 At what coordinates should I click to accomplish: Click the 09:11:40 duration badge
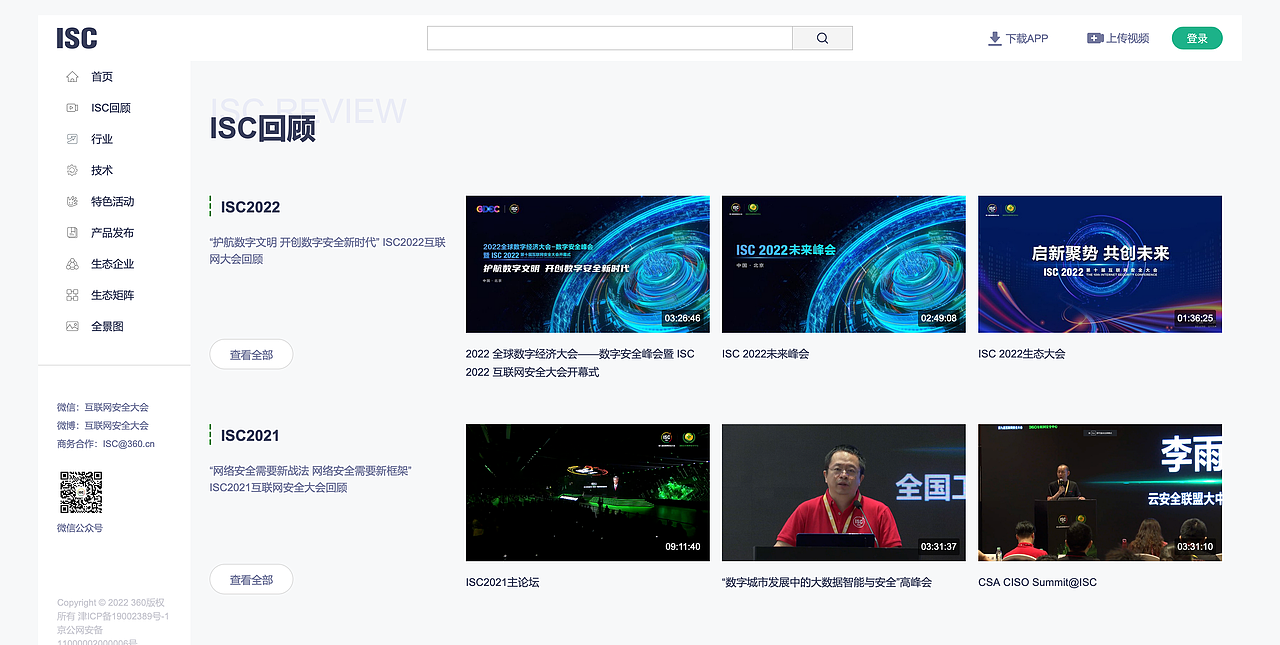(x=682, y=546)
